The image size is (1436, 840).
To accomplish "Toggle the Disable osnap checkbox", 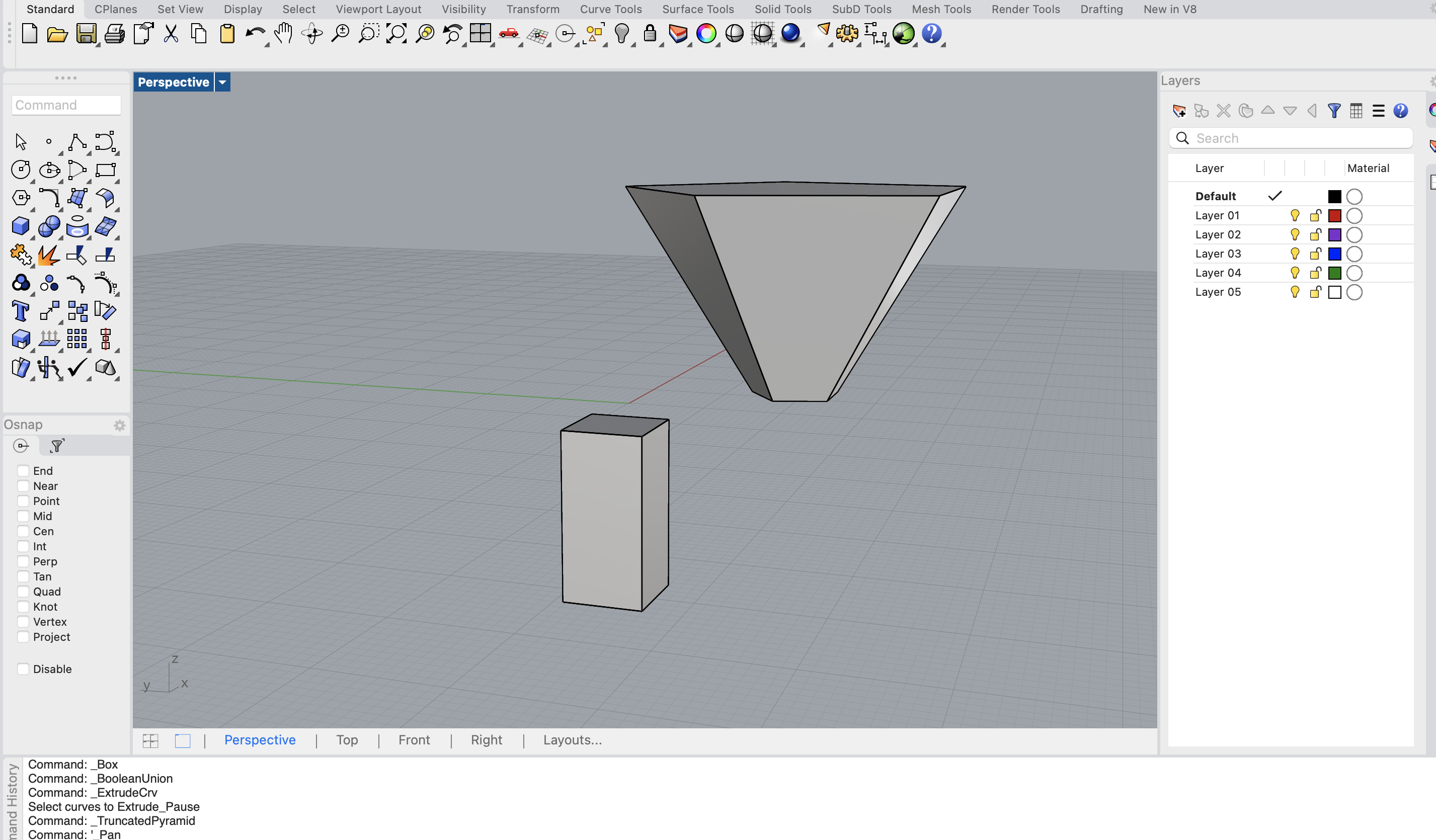I will pos(23,668).
